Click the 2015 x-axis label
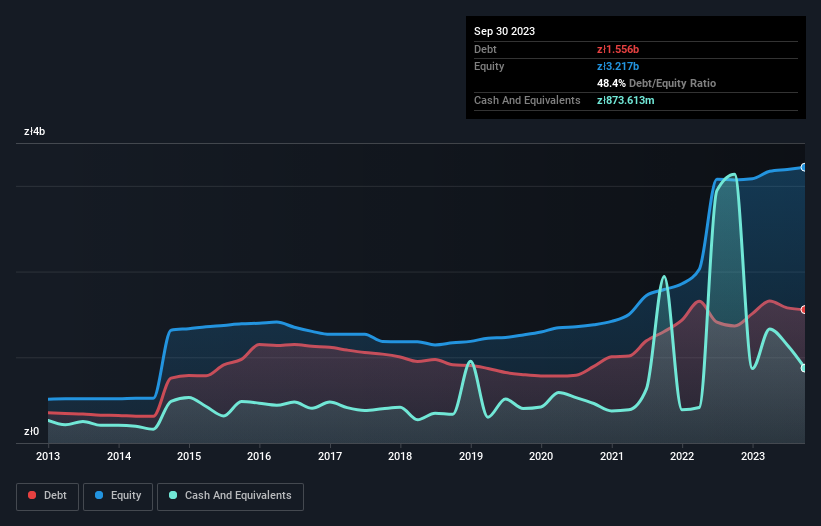This screenshot has height=526, width=821. 189,456
